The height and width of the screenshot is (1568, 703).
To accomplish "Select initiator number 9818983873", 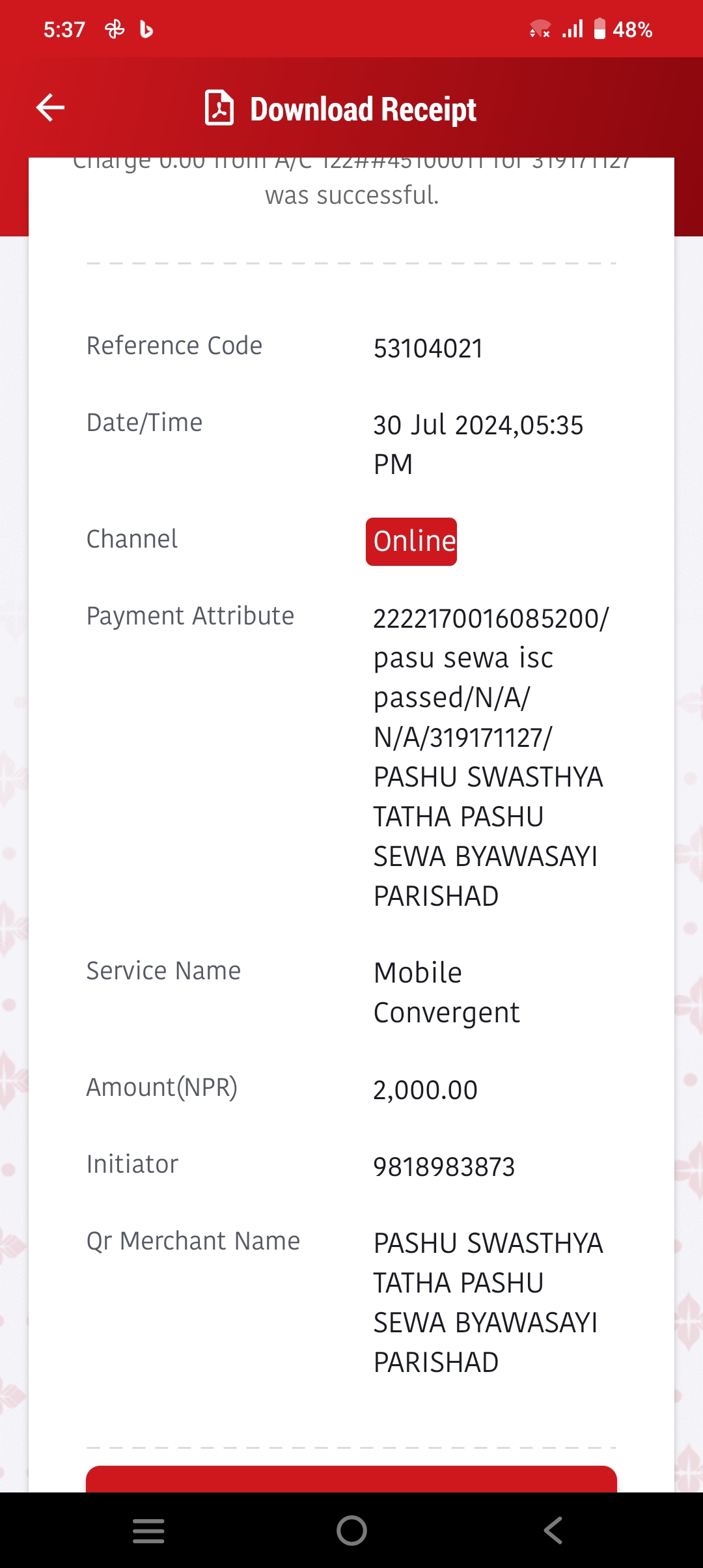I will click(x=444, y=1167).
